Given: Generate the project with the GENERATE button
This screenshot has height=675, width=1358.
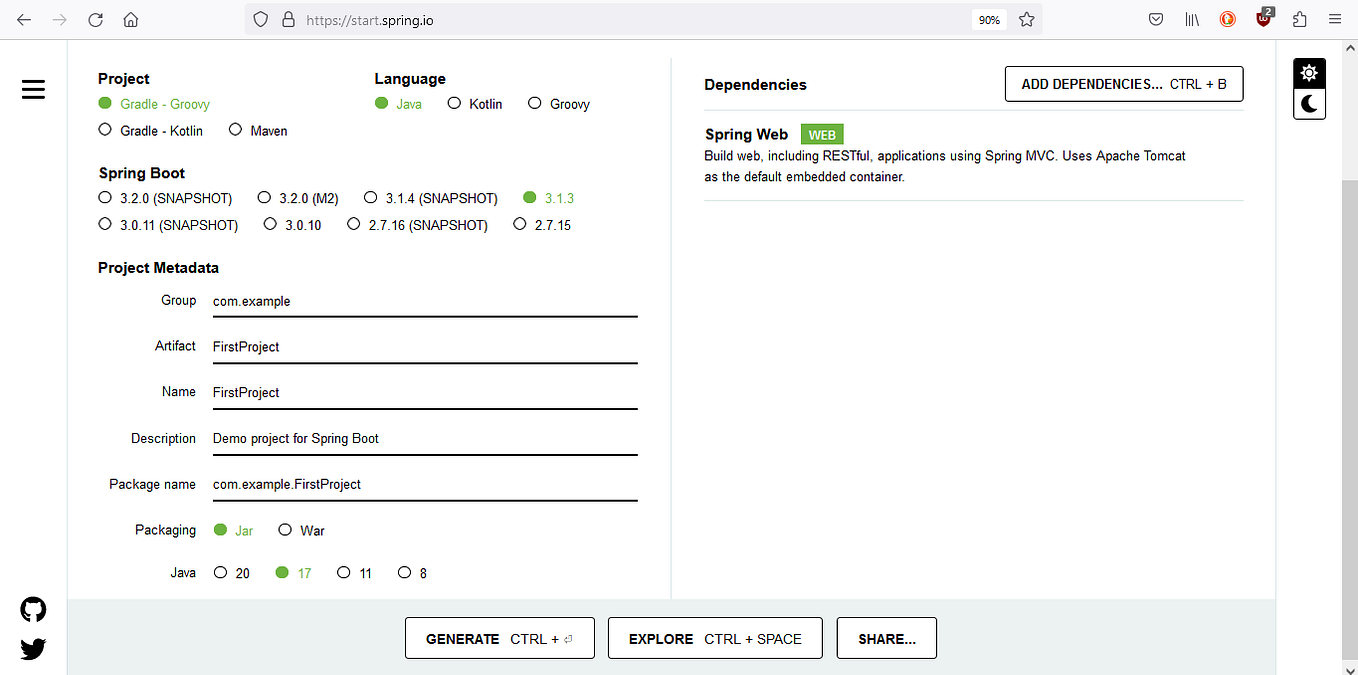Looking at the screenshot, I should point(499,638).
